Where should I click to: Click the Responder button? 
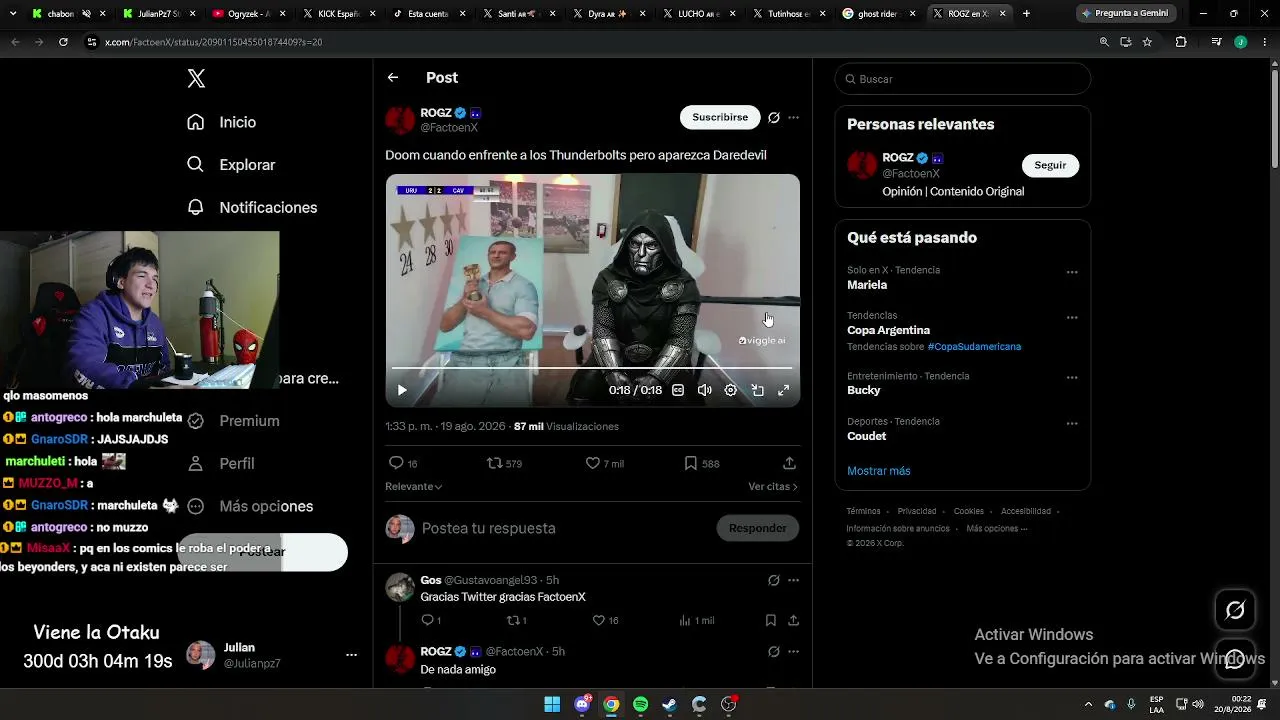(757, 528)
